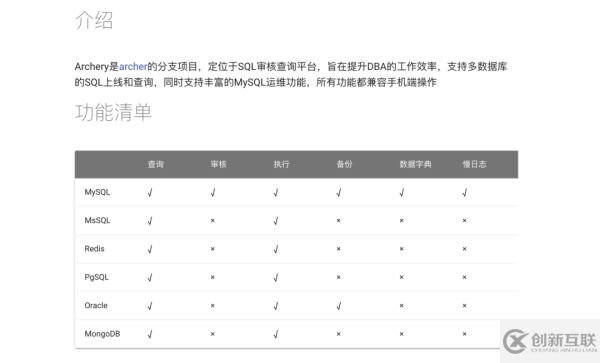Open the archer project link
Image resolution: width=600 pixels, height=363 pixels.
pyautogui.click(x=133, y=67)
